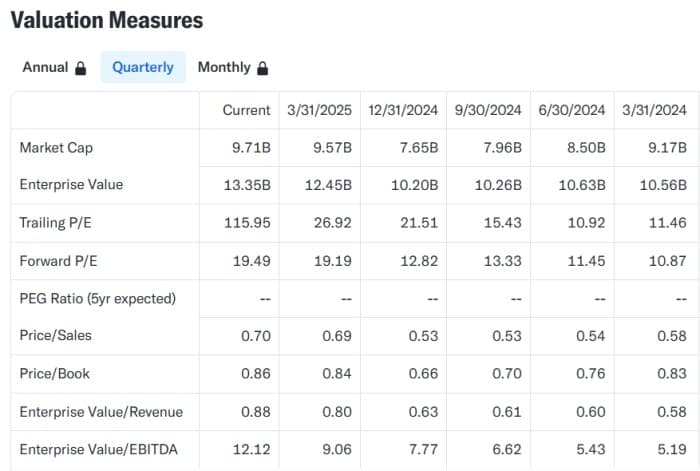Click the Price/Book row label
This screenshot has height=471, width=700.
pos(54,373)
